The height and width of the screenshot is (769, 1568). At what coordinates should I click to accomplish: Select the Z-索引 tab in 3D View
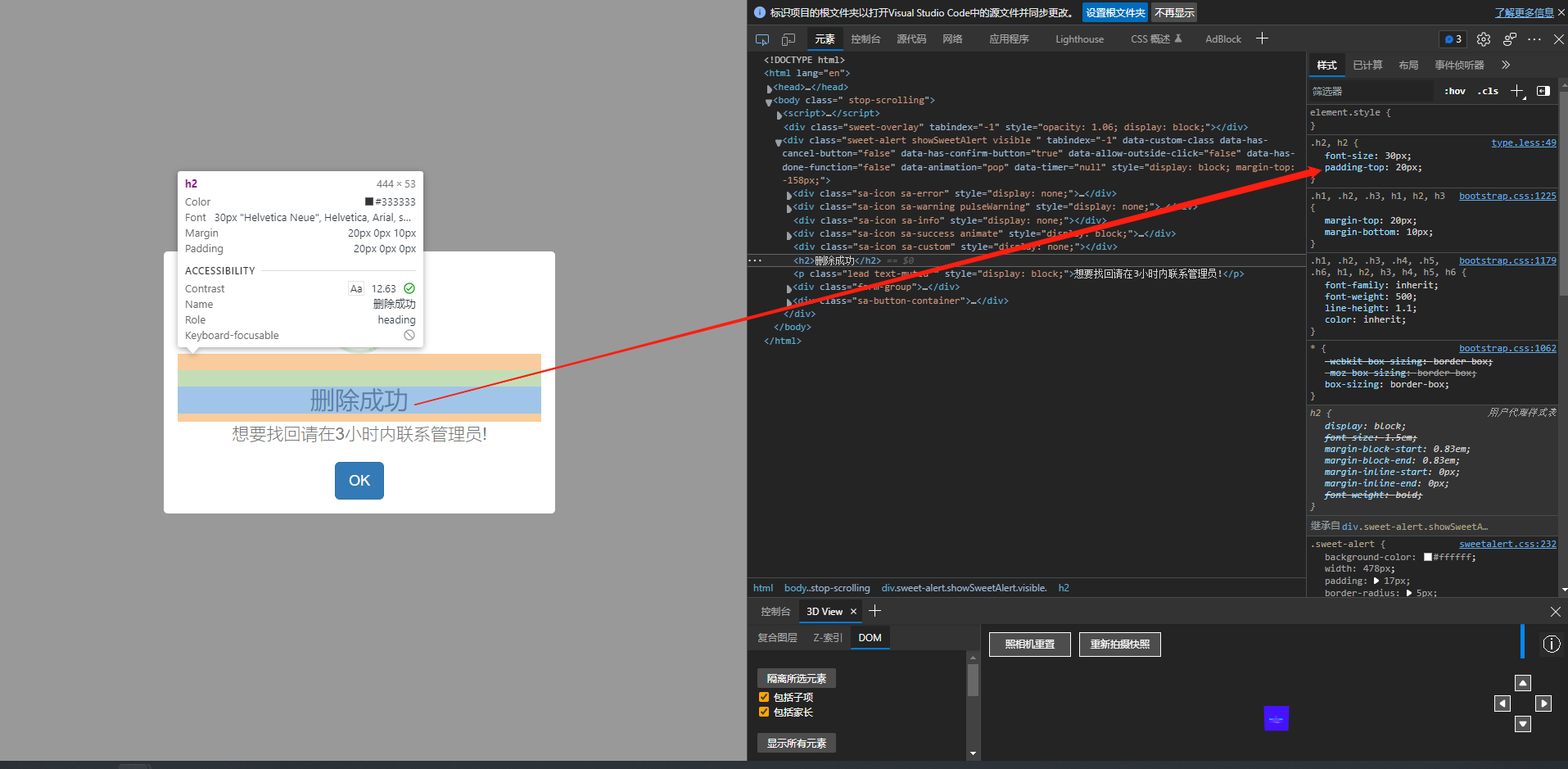click(x=827, y=638)
